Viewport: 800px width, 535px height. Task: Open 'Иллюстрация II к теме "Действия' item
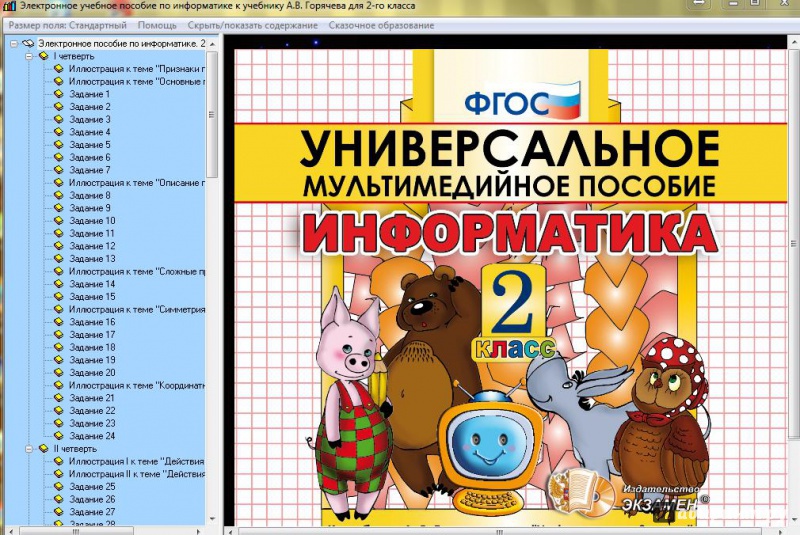pyautogui.click(x=137, y=474)
